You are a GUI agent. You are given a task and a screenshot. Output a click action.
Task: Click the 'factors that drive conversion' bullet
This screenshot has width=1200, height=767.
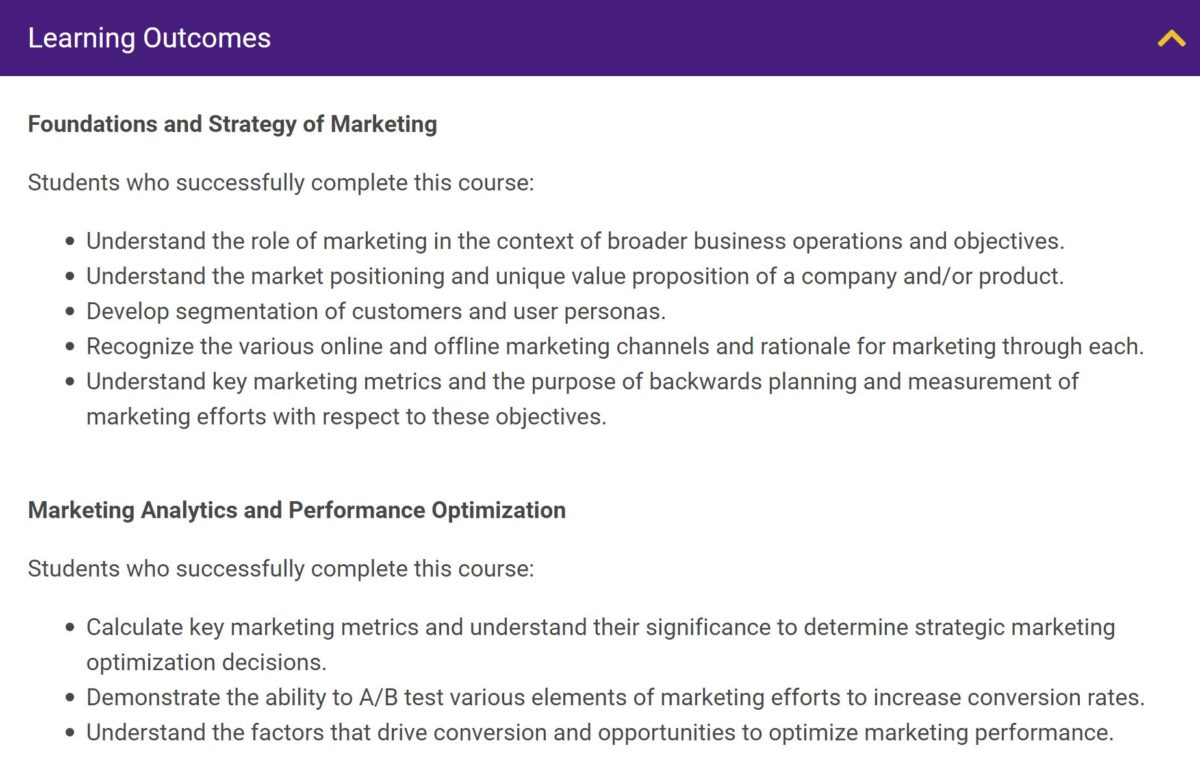coord(599,732)
